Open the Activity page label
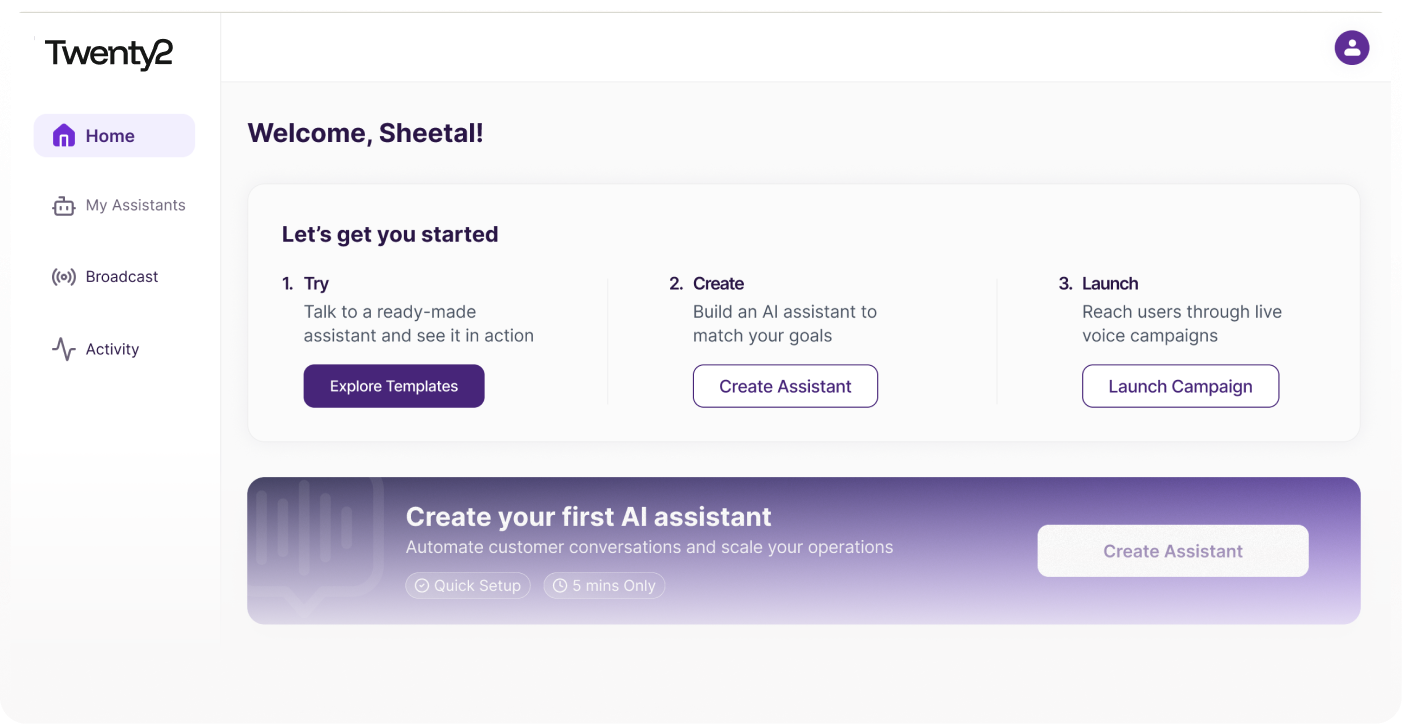This screenshot has width=1402, height=724. tap(112, 349)
